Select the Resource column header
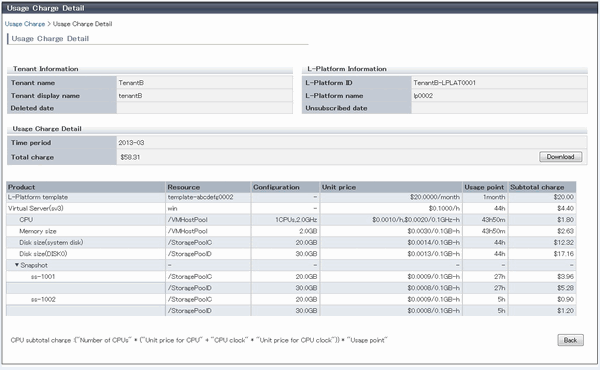 click(208, 187)
